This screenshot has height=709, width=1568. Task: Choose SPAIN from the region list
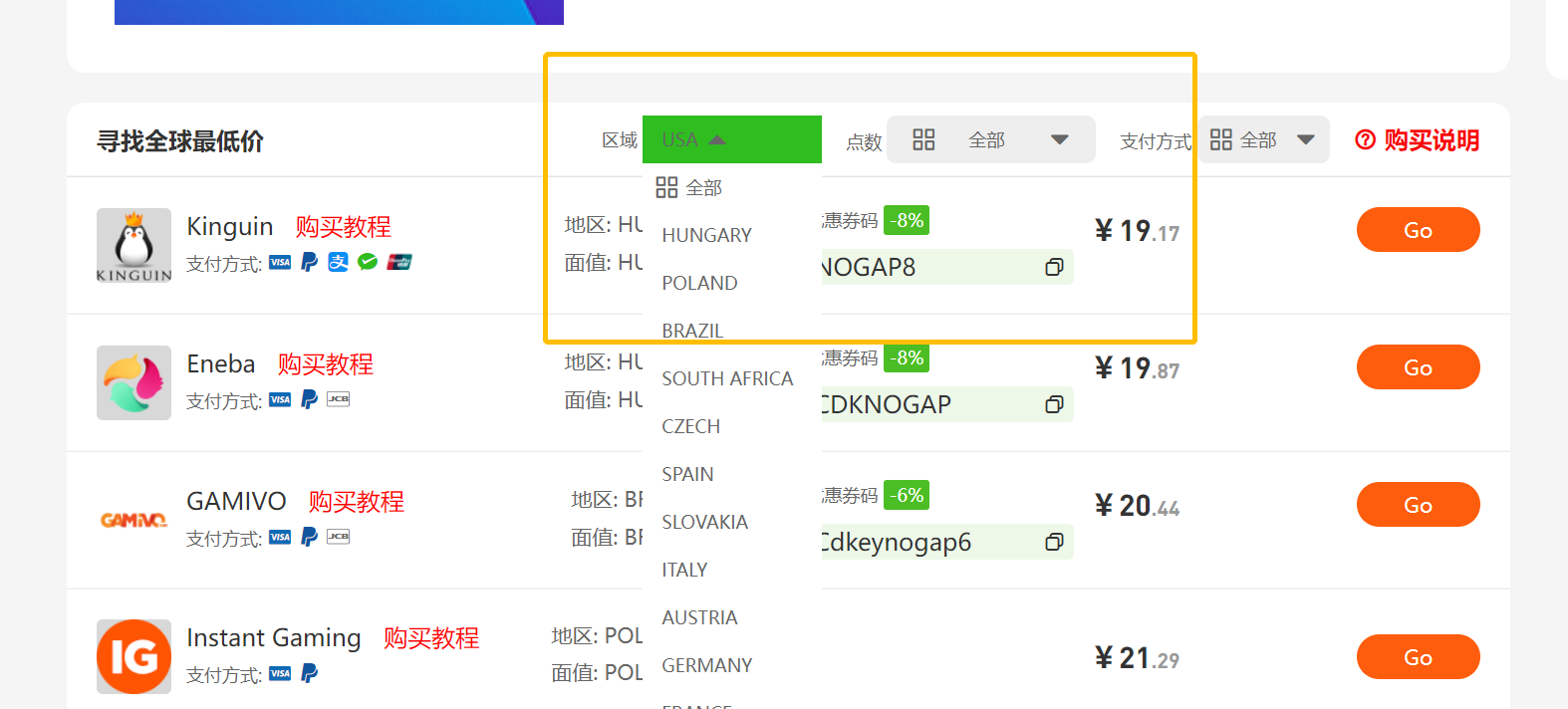tap(732, 474)
